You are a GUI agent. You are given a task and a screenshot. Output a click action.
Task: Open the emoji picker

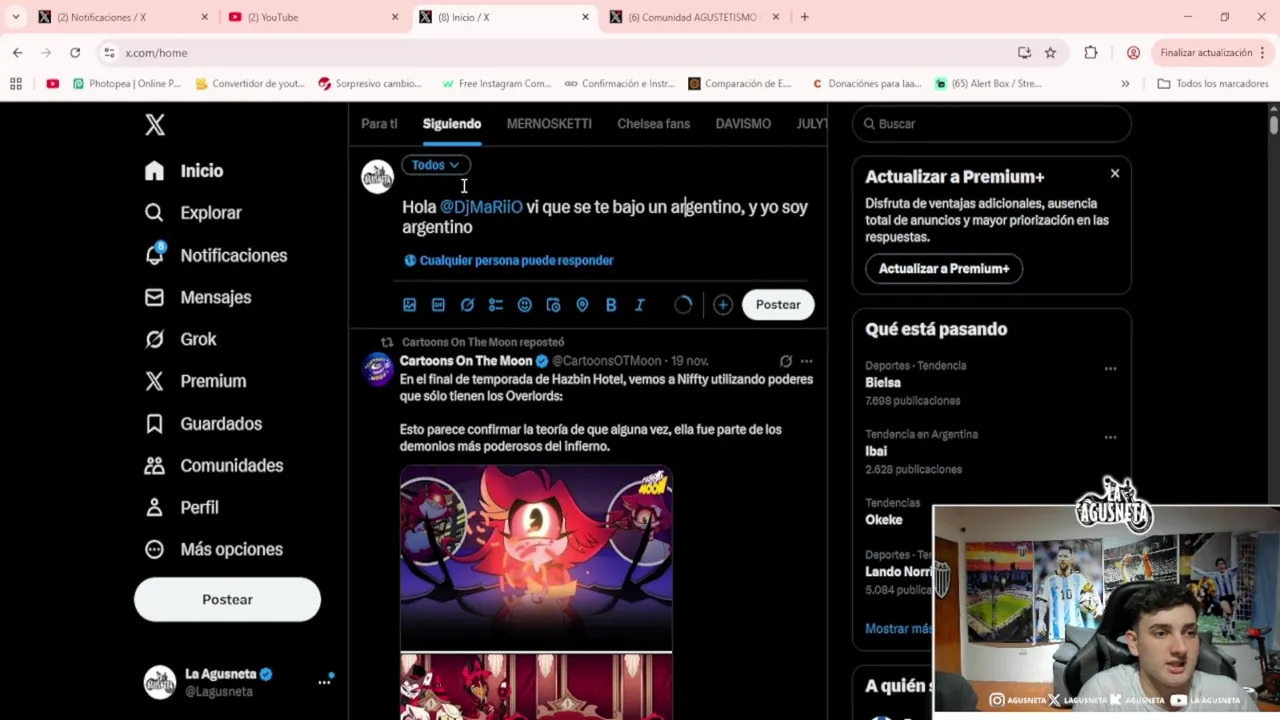click(525, 305)
